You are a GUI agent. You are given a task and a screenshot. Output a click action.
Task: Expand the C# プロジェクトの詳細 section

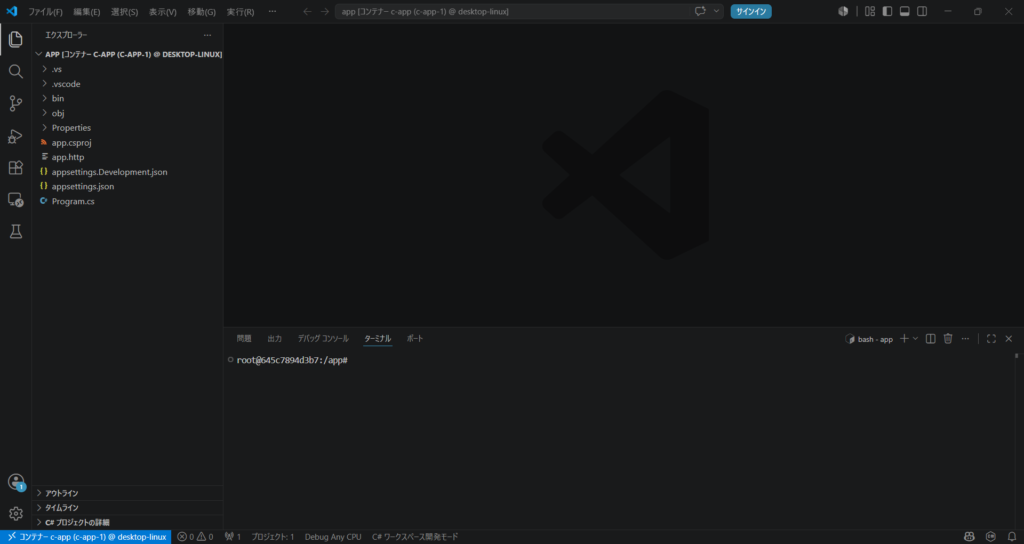pos(127,522)
